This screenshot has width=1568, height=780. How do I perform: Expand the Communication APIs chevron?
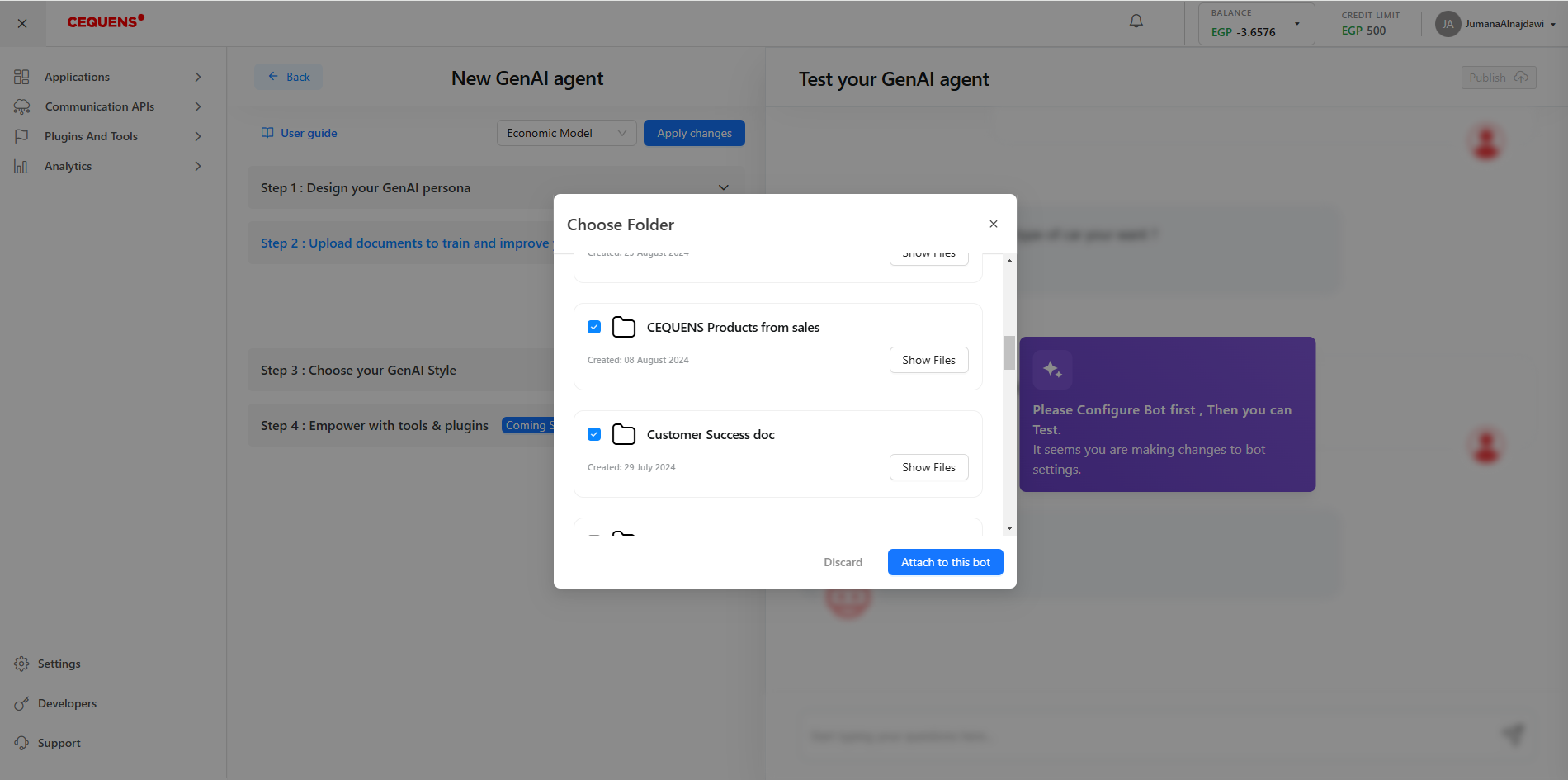(198, 106)
